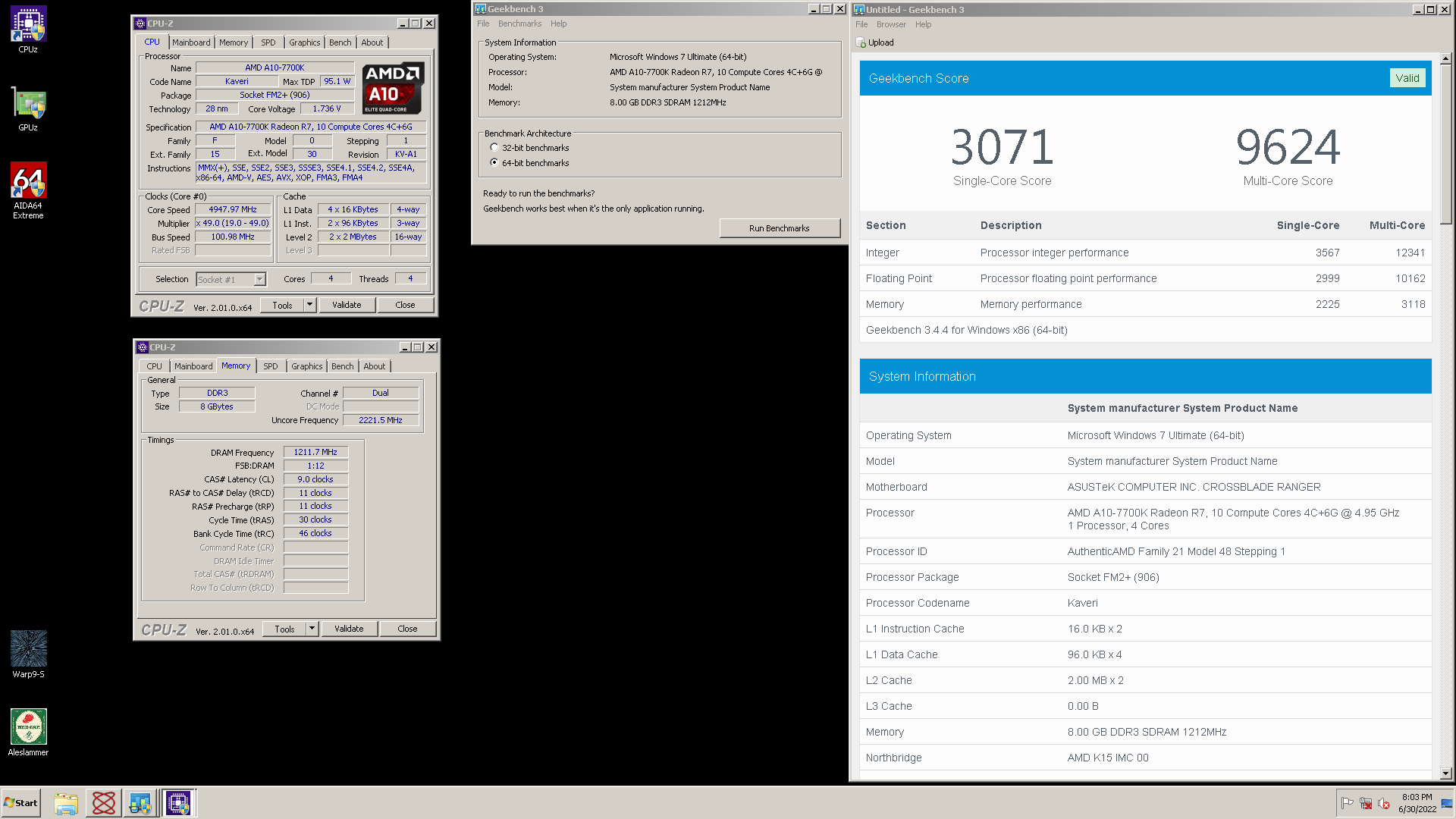
Task: Click the AMD A10 processor logo in CPU-Z
Action: coord(393,88)
